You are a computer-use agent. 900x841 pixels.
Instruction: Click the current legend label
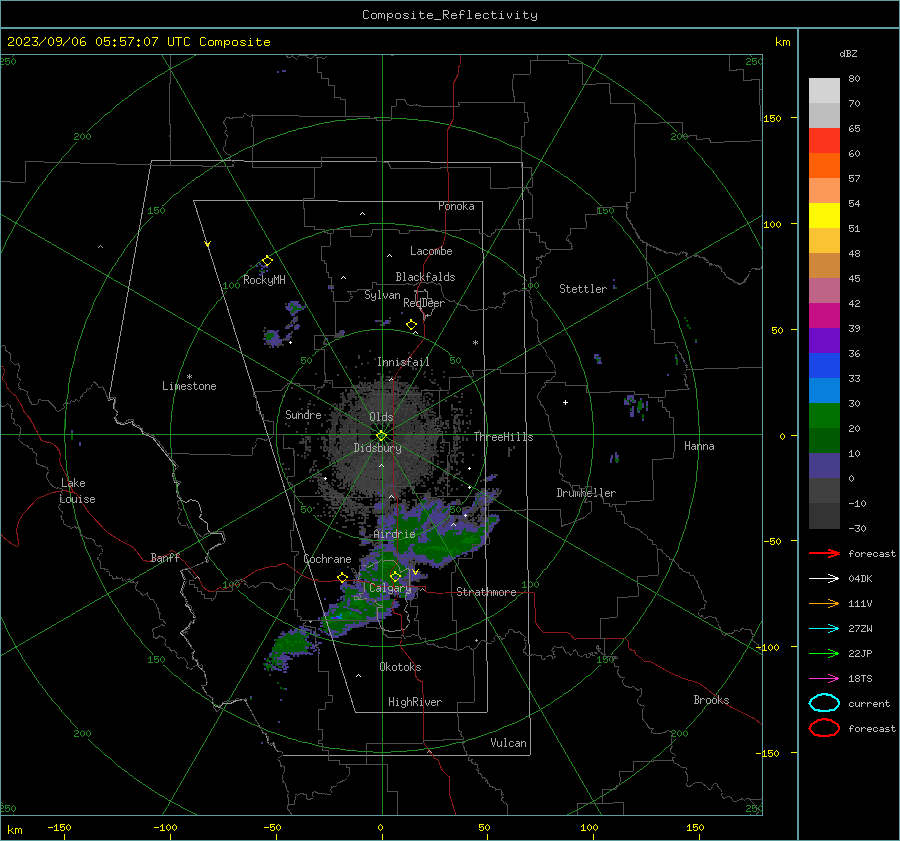tap(869, 703)
